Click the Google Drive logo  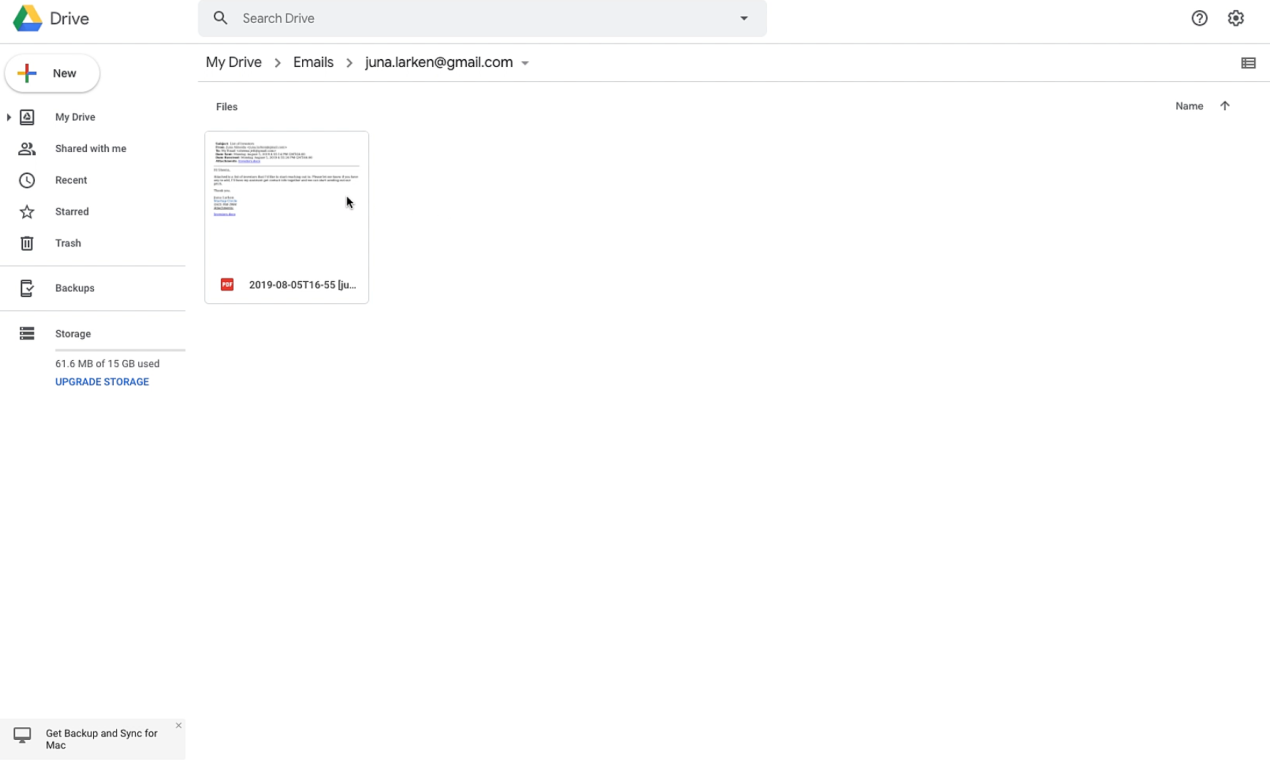(50, 18)
